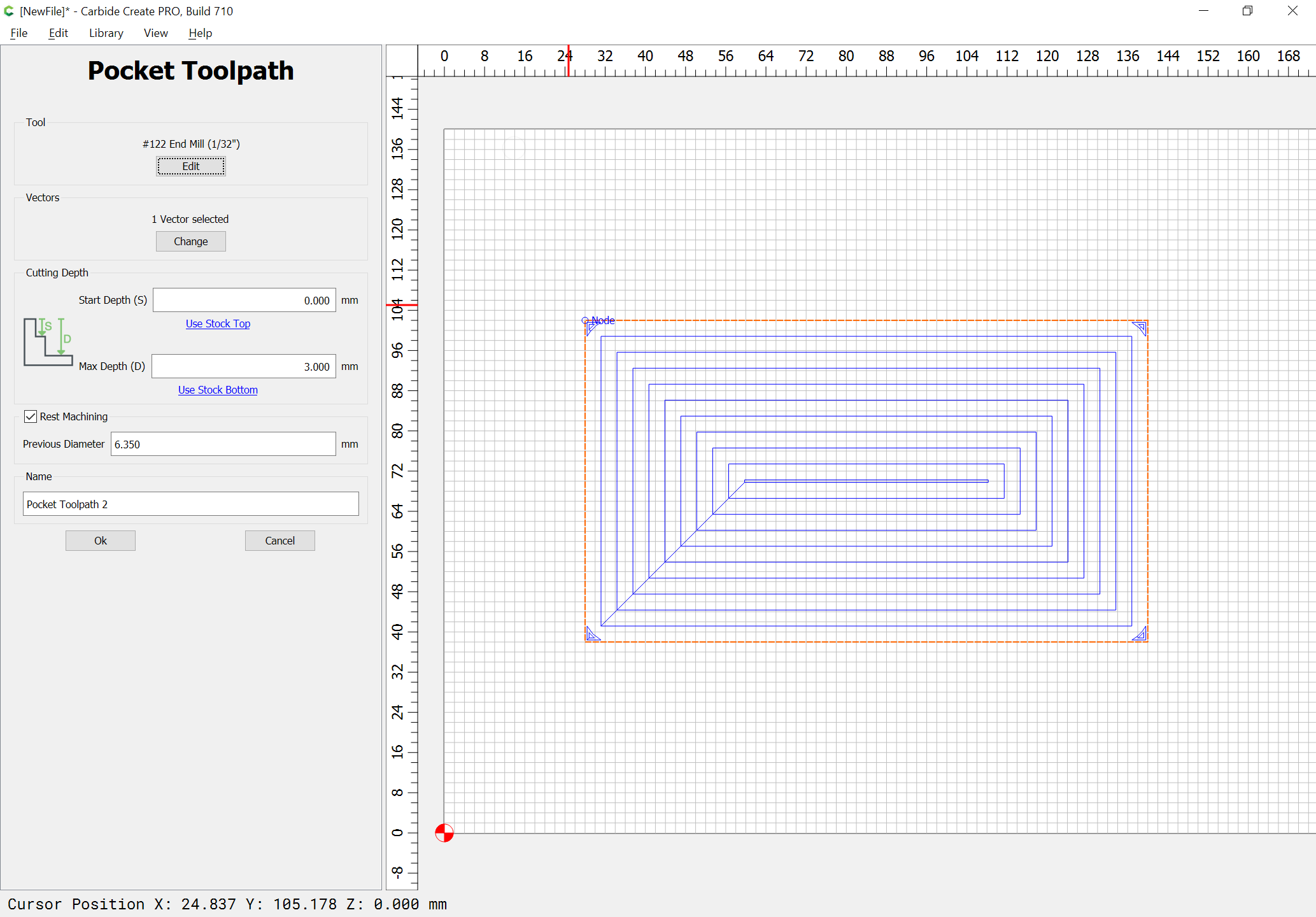Open the Library menu
Screen dimensions: 1316x917
[106, 33]
